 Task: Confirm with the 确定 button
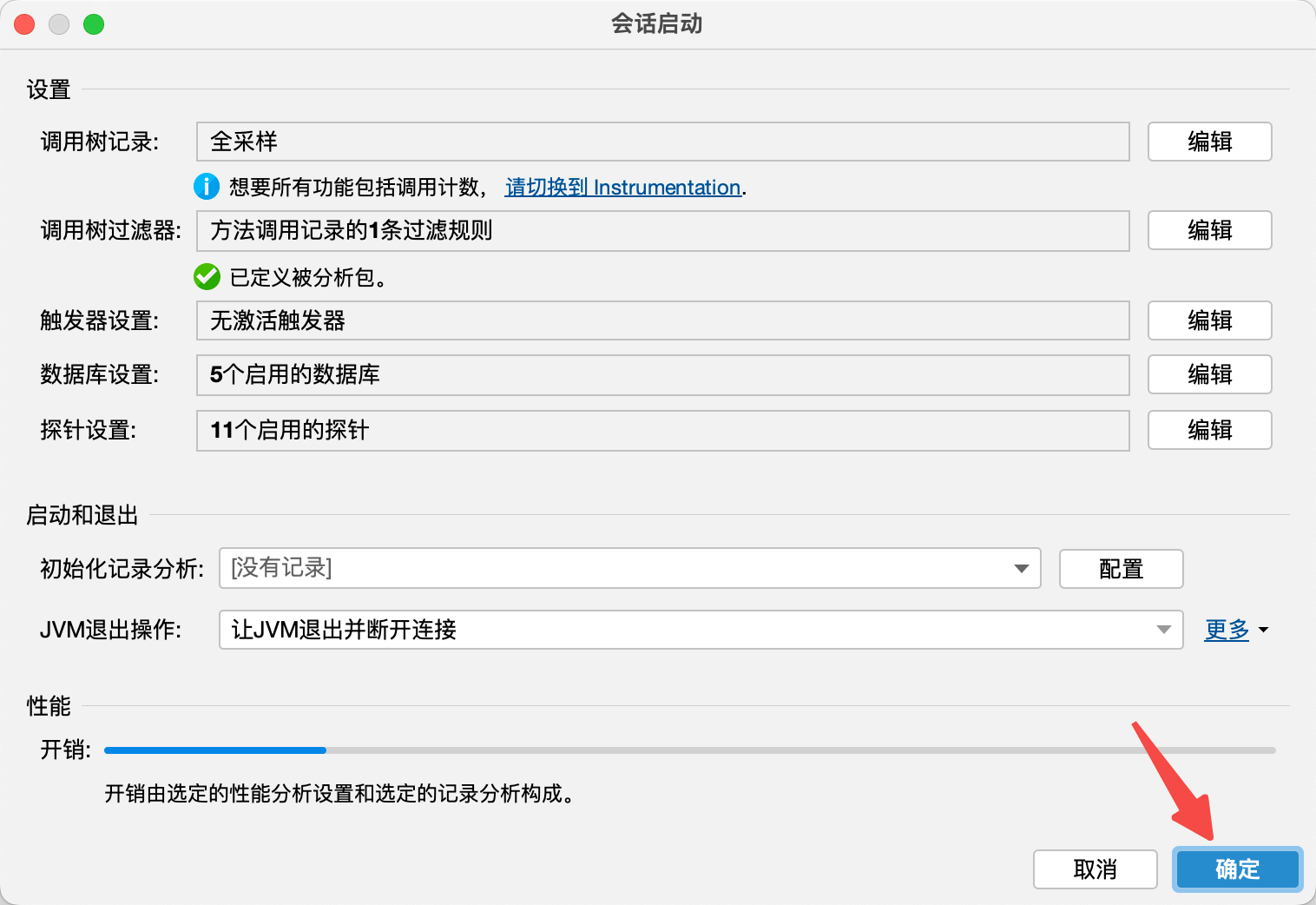point(1237,869)
